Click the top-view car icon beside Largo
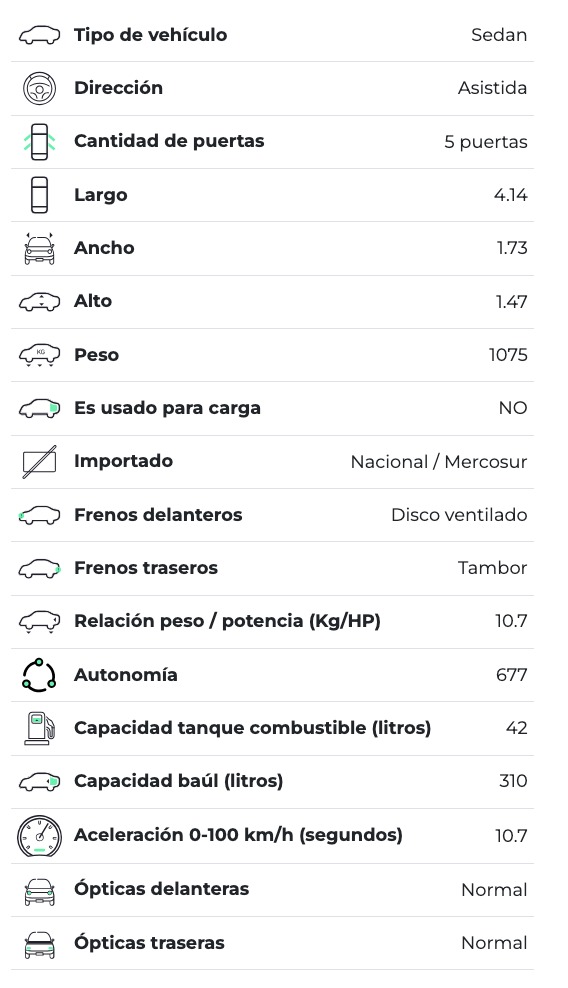Screen dimensions: 568x988 [x=39, y=195]
